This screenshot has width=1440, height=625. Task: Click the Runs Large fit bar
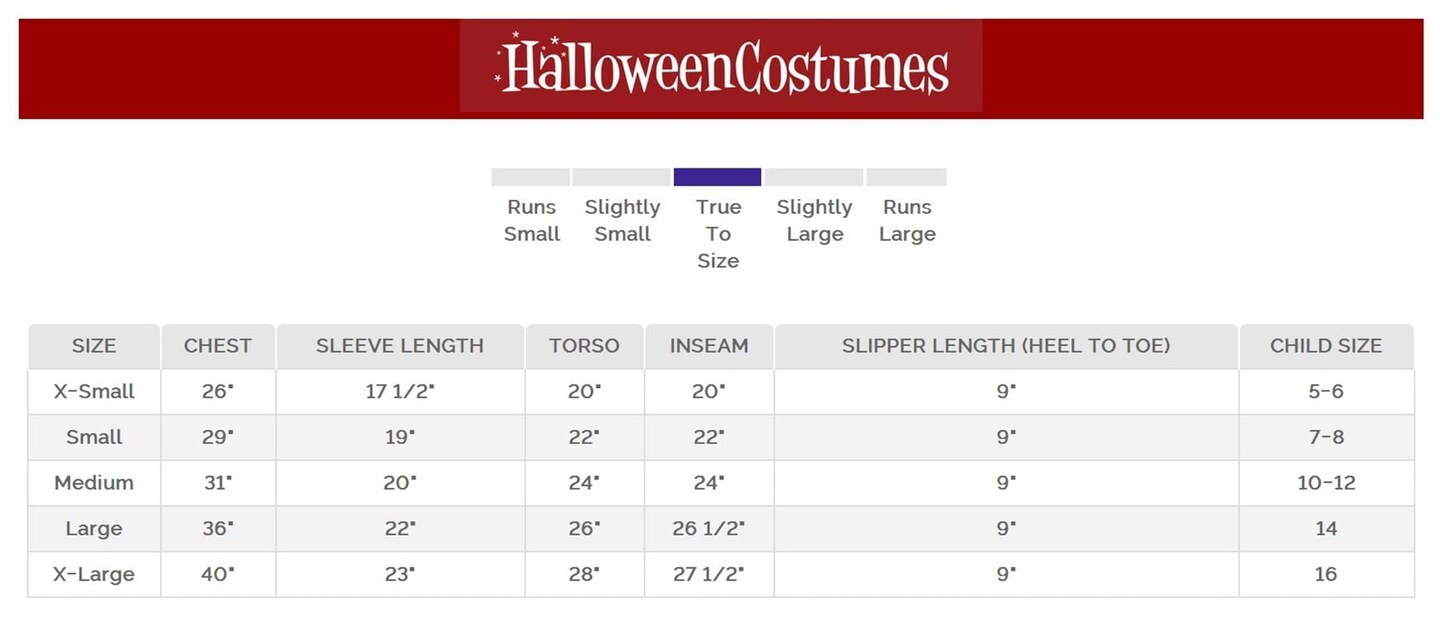click(906, 177)
